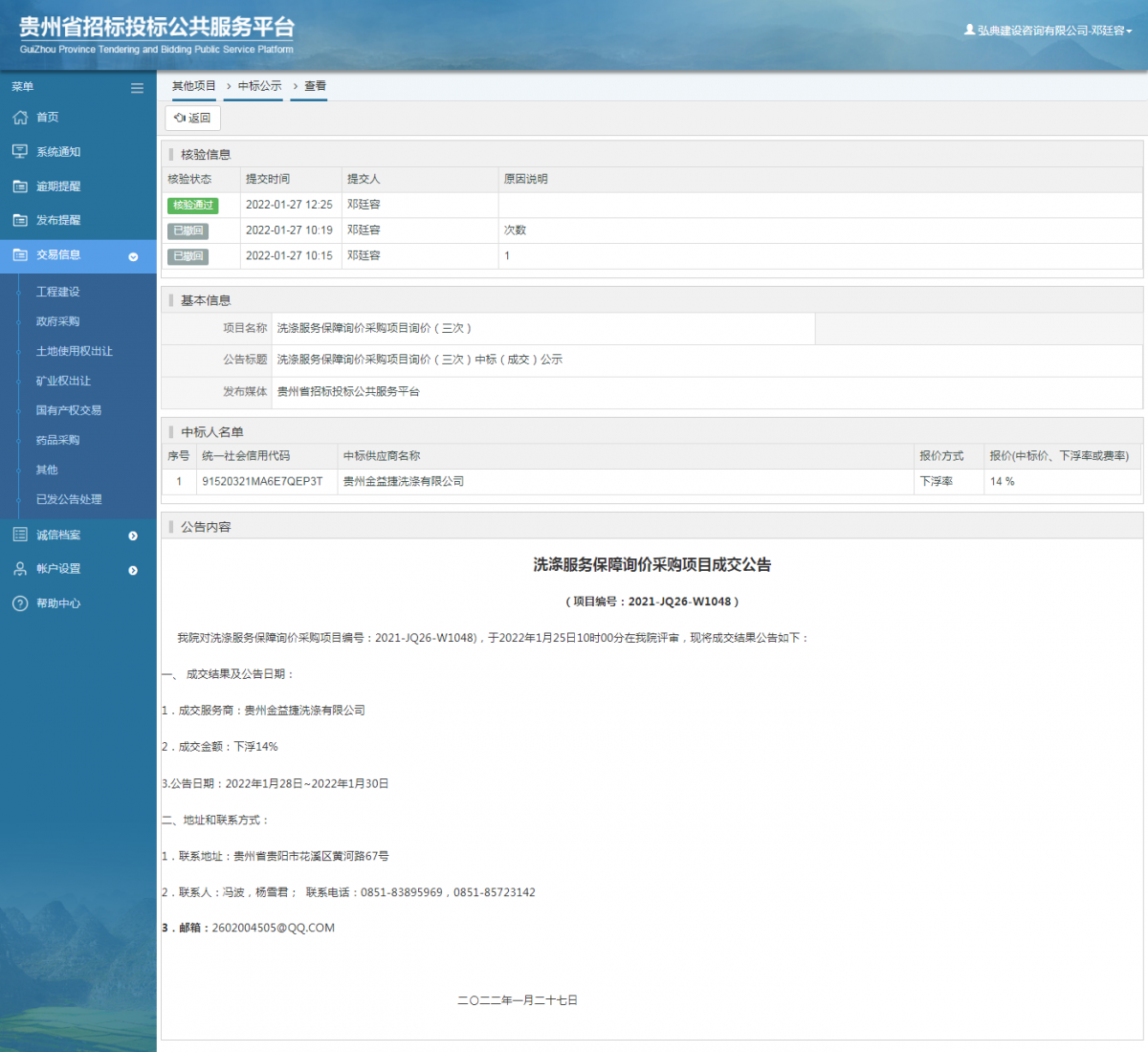Click the 交易信息 sidebar icon

point(20,255)
